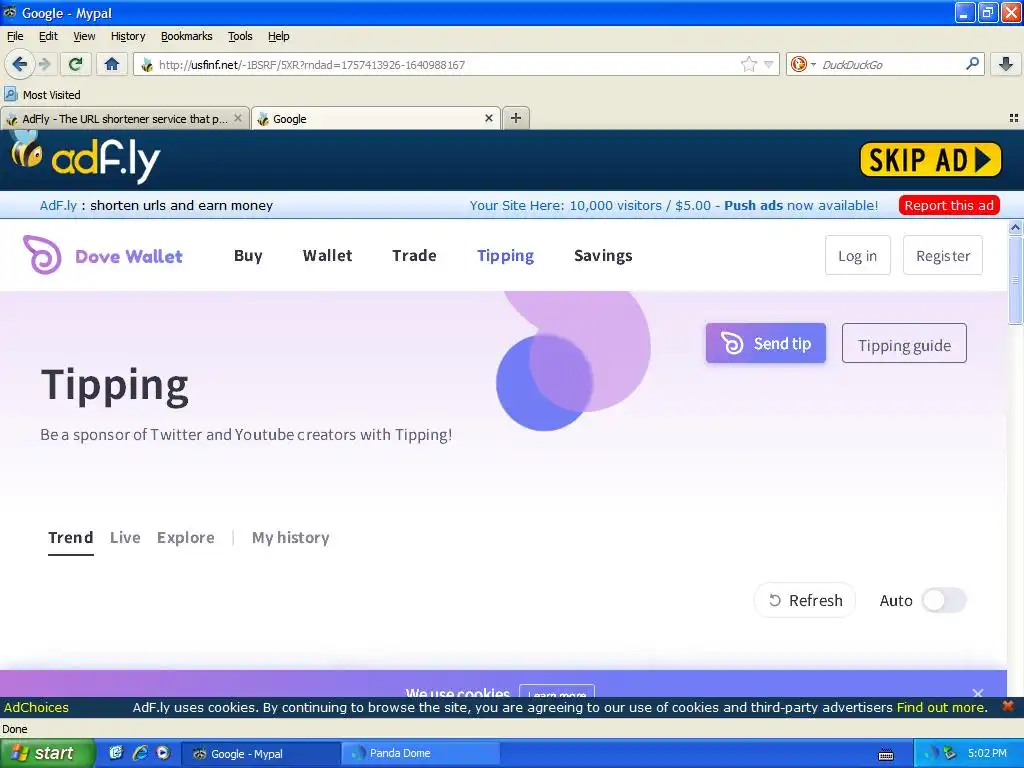Click the Forward navigation arrow
Viewport: 1024px width, 768px height.
click(x=44, y=64)
